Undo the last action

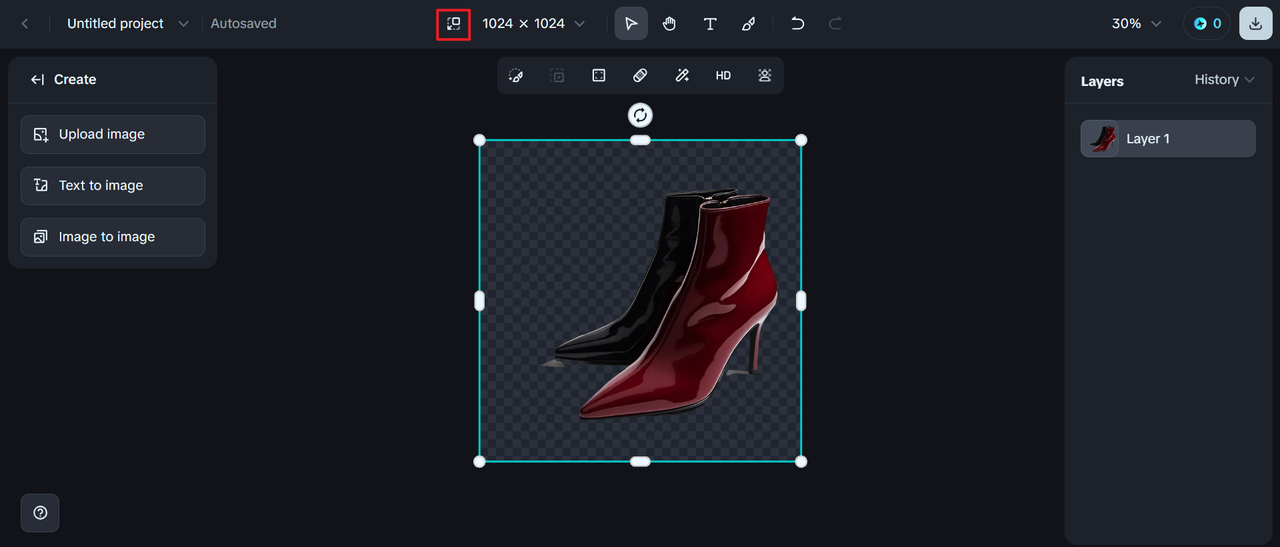coord(797,23)
